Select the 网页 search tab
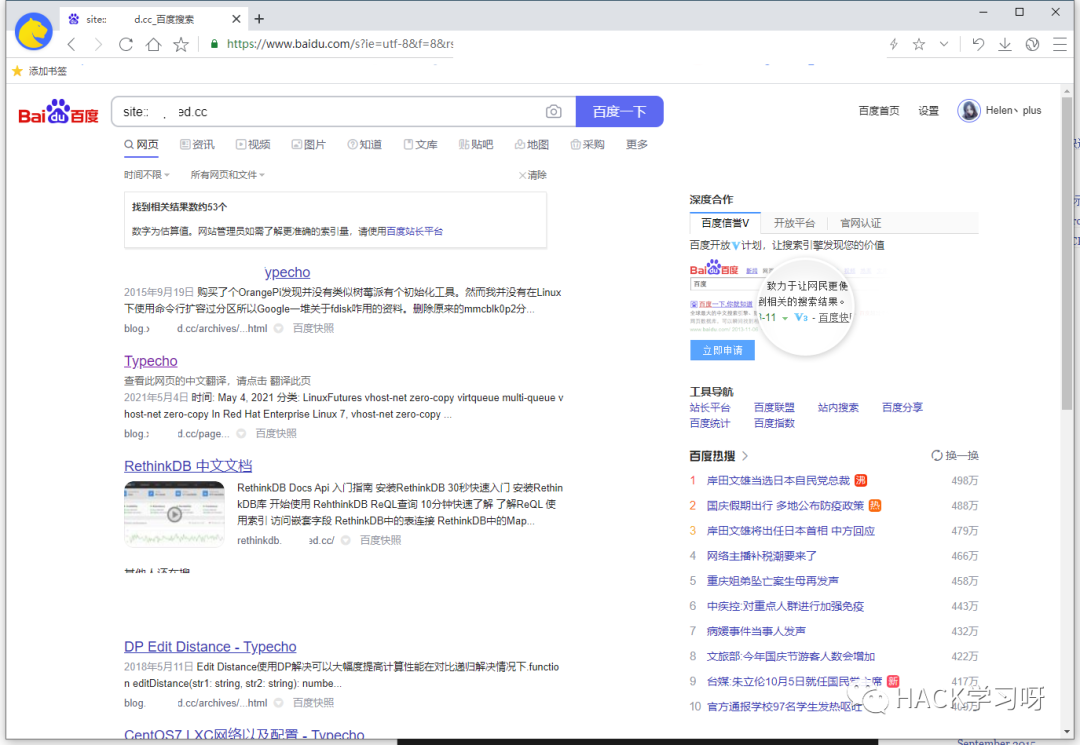Image resolution: width=1080 pixels, height=745 pixels. coord(141,145)
